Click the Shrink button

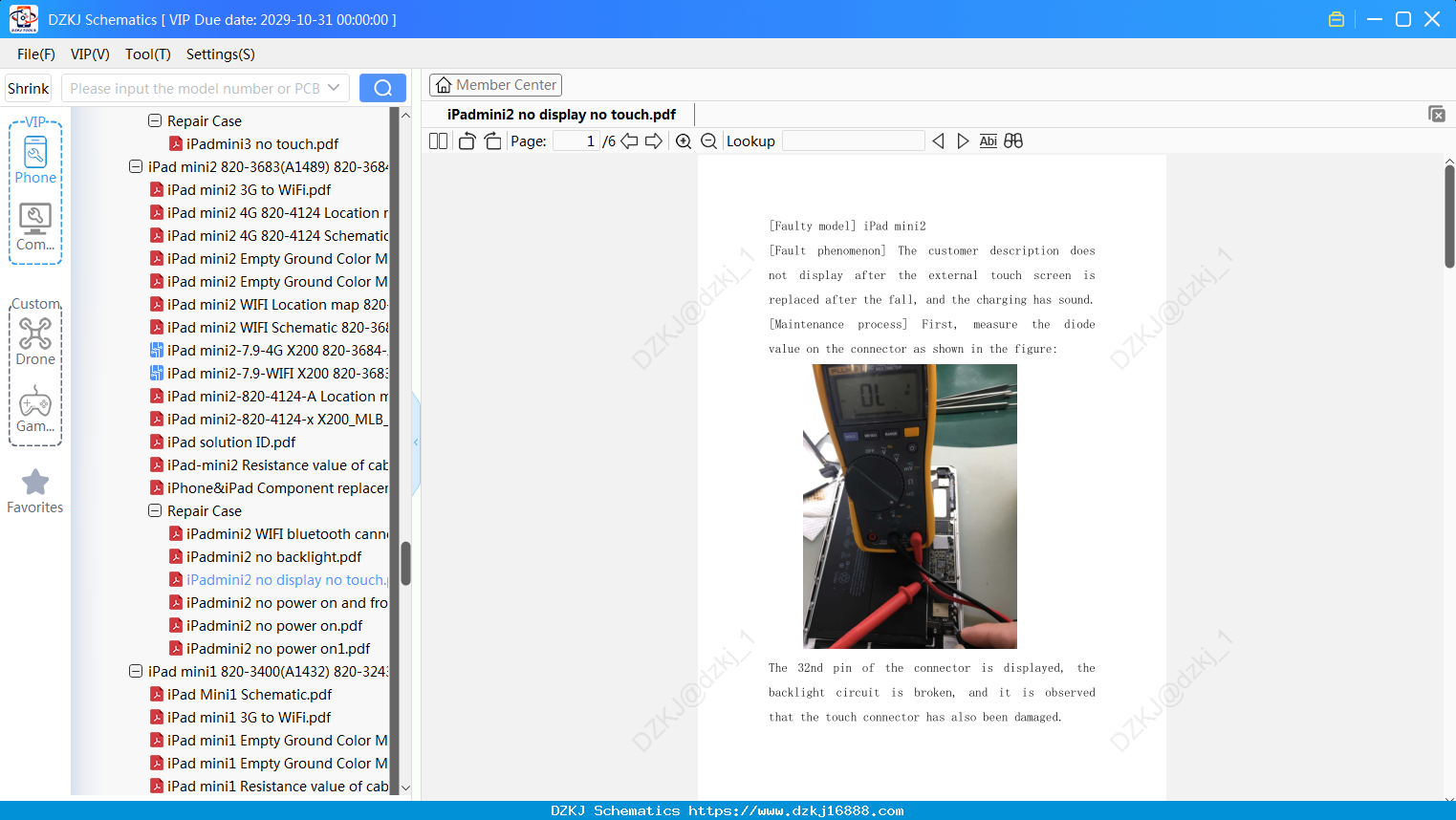[28, 88]
